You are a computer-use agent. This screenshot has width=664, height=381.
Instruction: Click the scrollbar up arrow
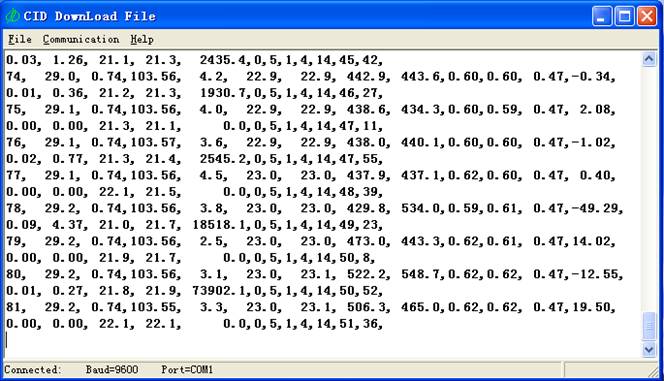(649, 59)
